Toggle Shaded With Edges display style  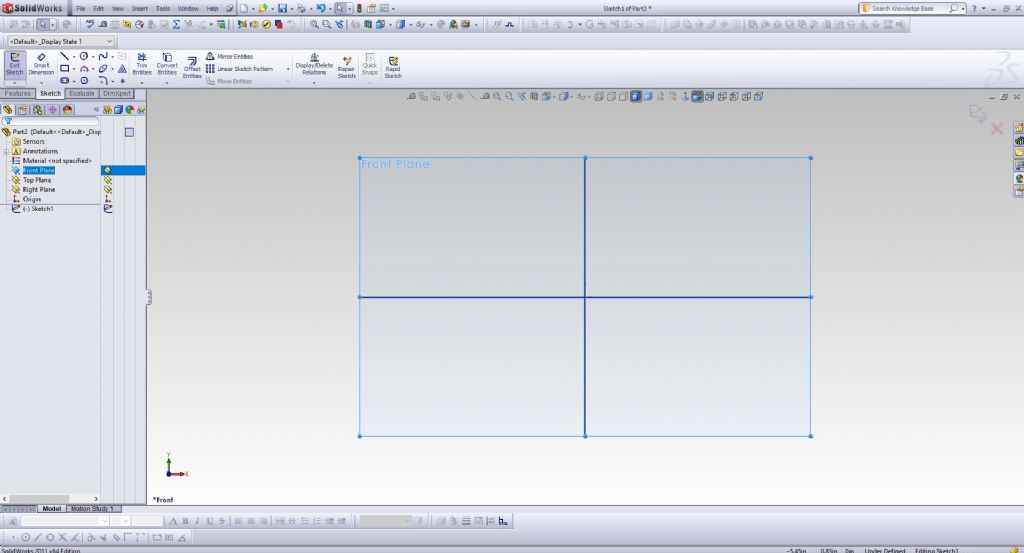coord(635,97)
